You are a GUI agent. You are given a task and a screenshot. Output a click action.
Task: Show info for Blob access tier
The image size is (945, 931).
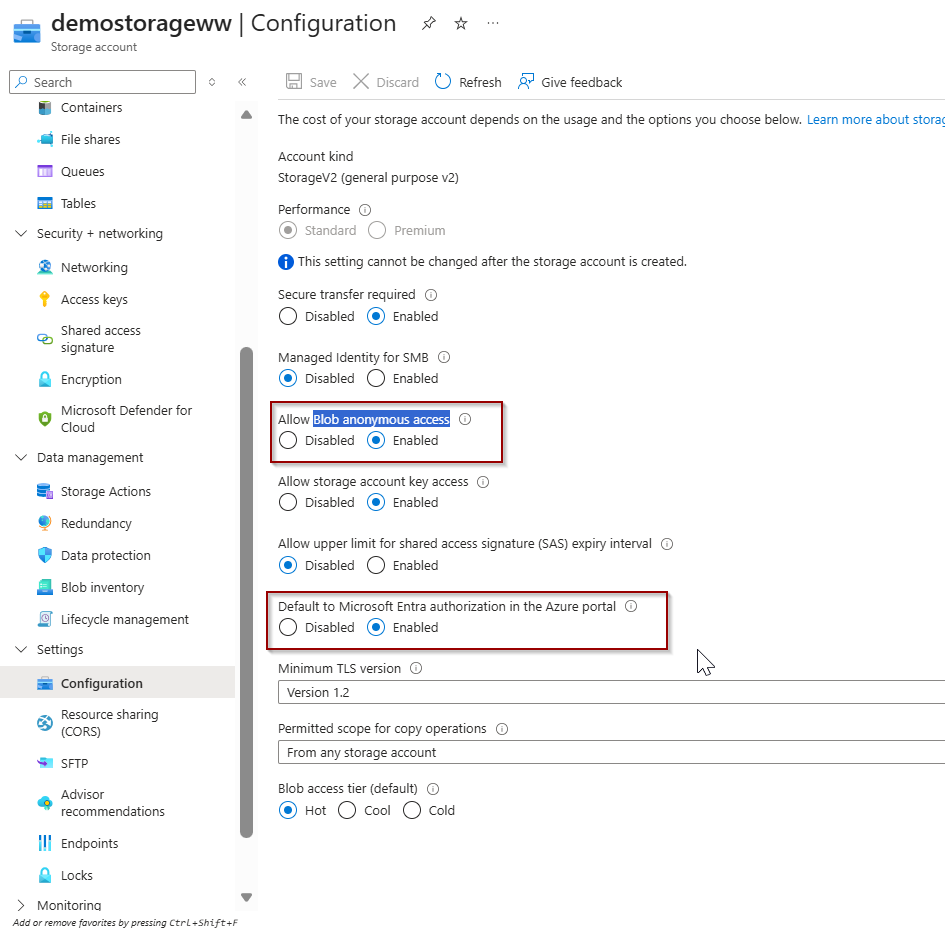point(433,789)
